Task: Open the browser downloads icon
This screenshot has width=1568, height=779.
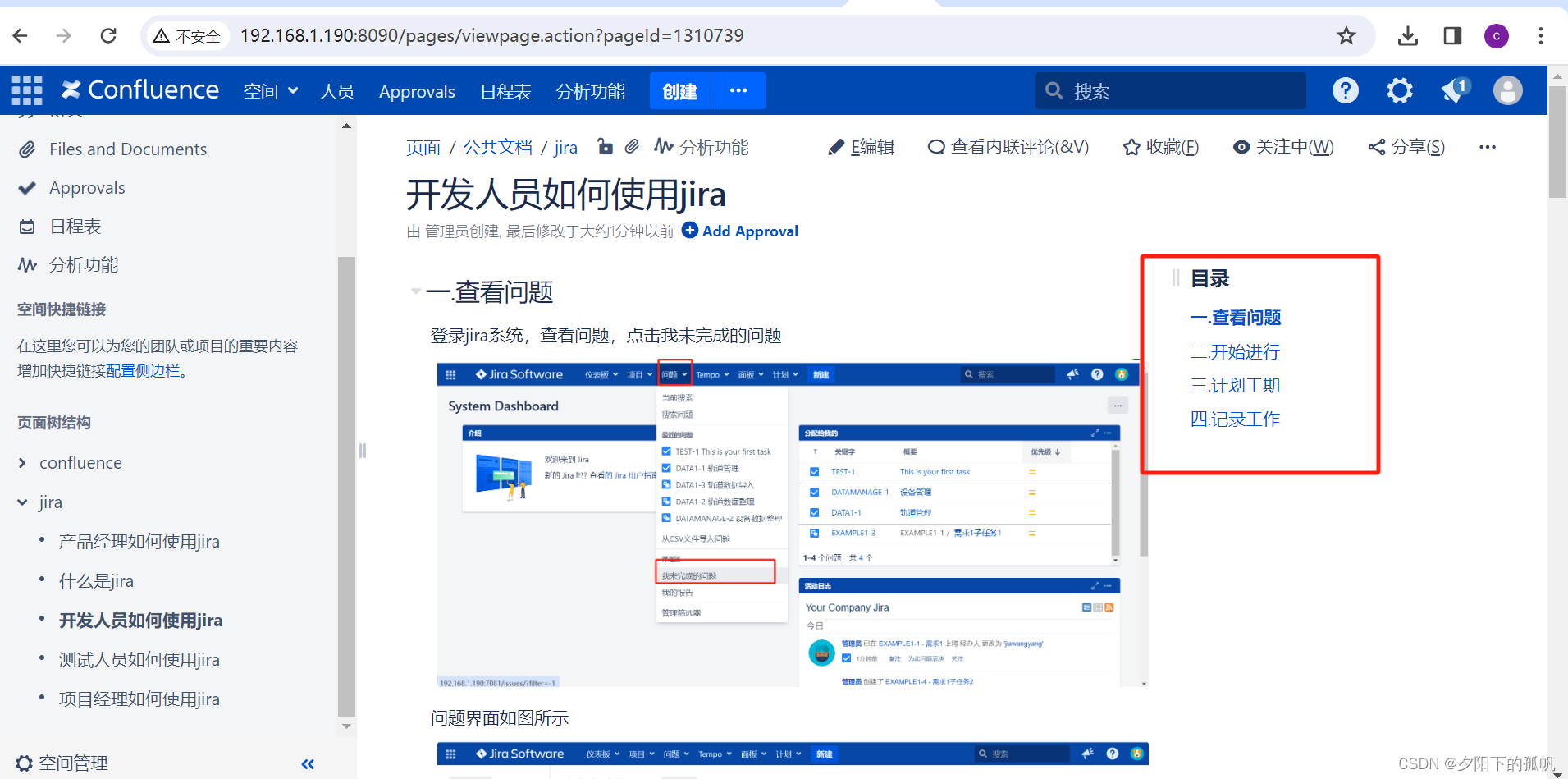Action: [x=1408, y=35]
